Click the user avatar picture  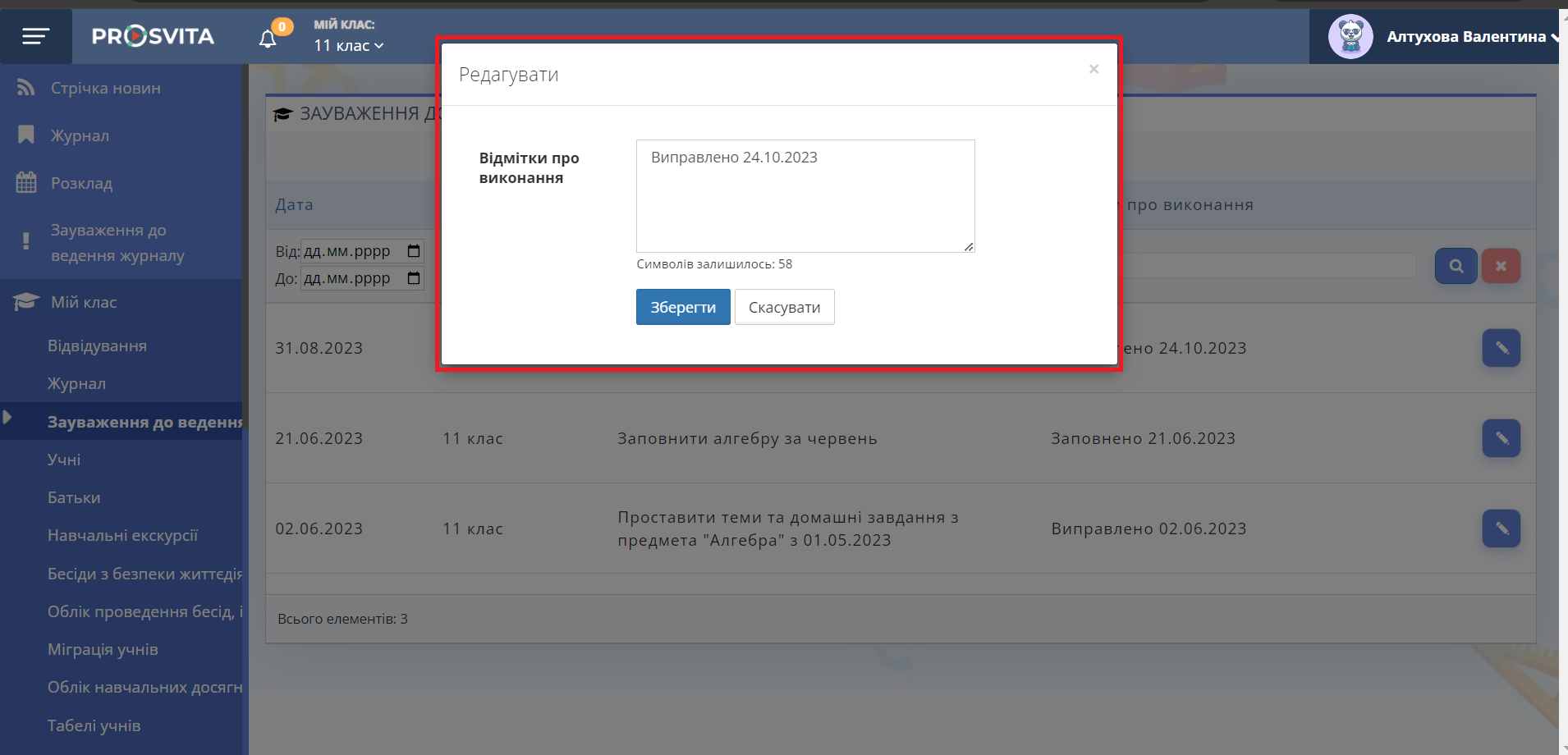click(1350, 37)
